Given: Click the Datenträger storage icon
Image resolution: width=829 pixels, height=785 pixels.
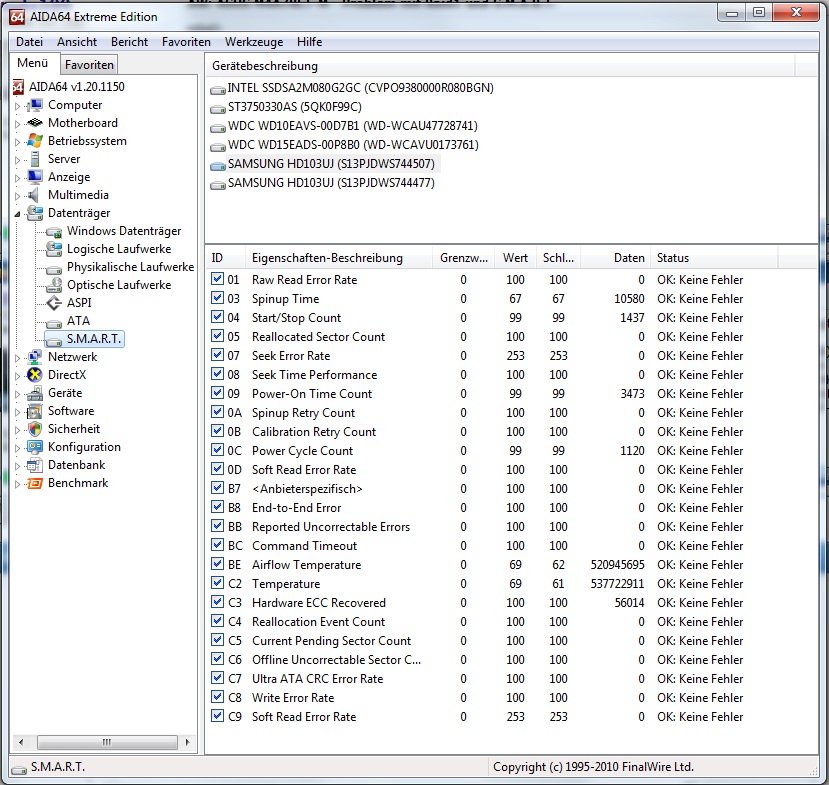Looking at the screenshot, I should coord(35,213).
